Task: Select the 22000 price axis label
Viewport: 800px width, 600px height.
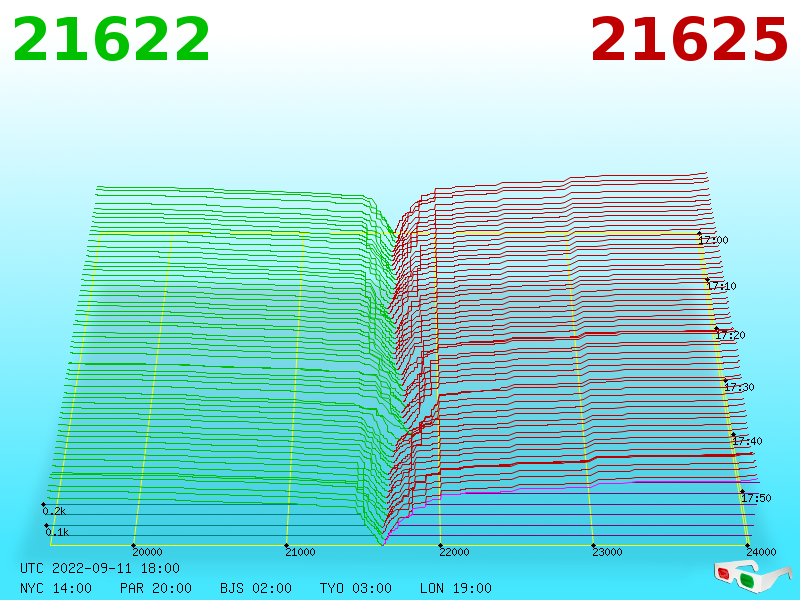Action: click(454, 552)
